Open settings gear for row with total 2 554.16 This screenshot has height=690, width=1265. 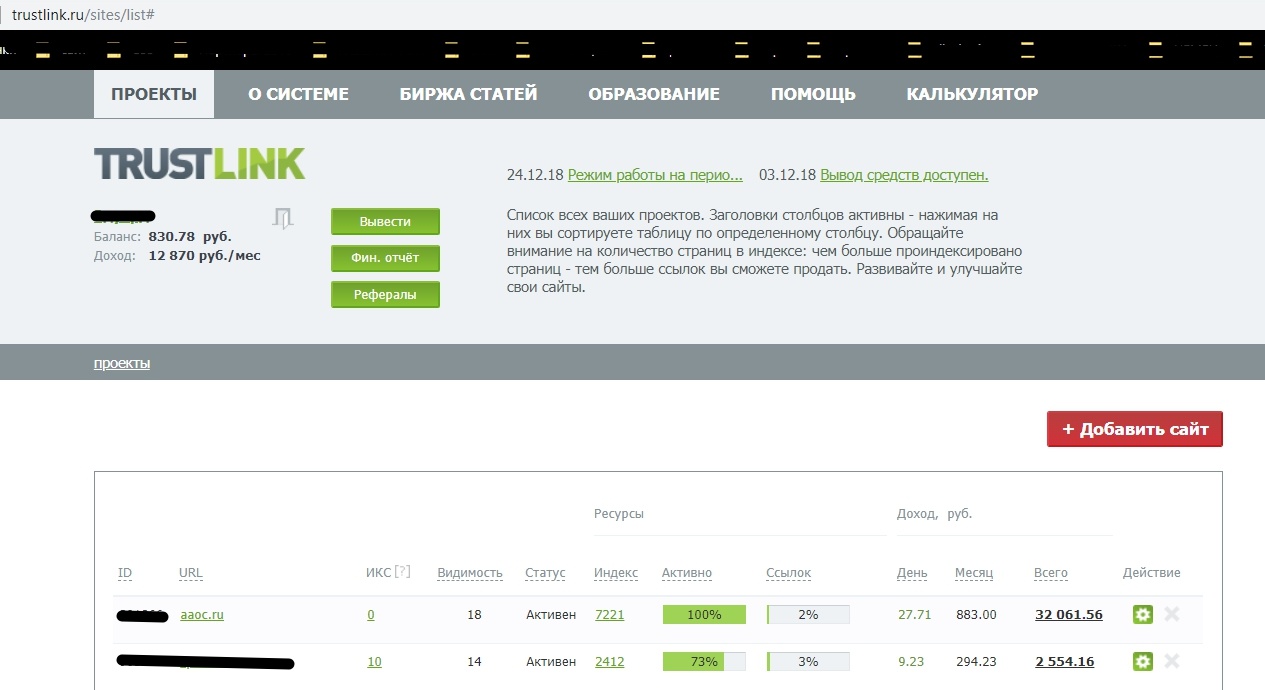point(1143,661)
